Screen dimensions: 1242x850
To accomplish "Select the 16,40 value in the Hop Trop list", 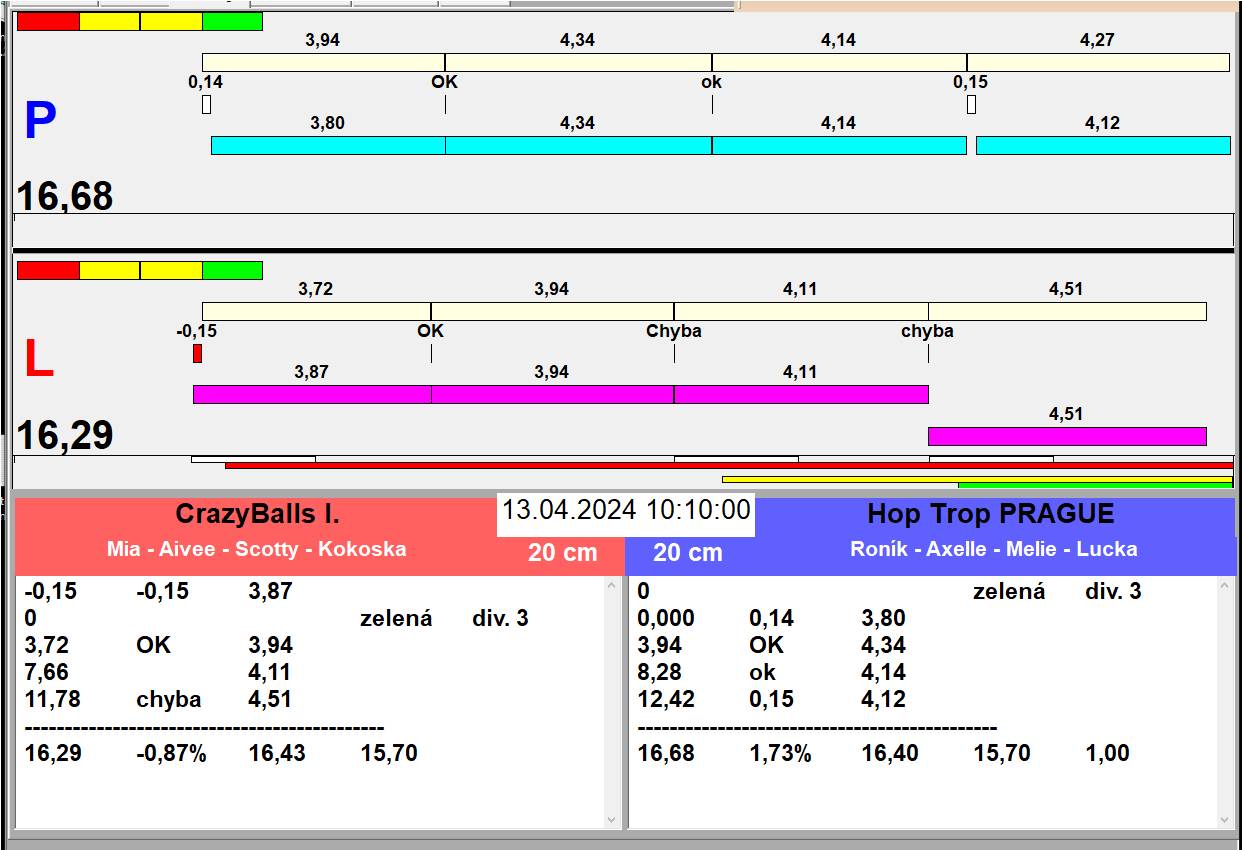I will click(890, 753).
